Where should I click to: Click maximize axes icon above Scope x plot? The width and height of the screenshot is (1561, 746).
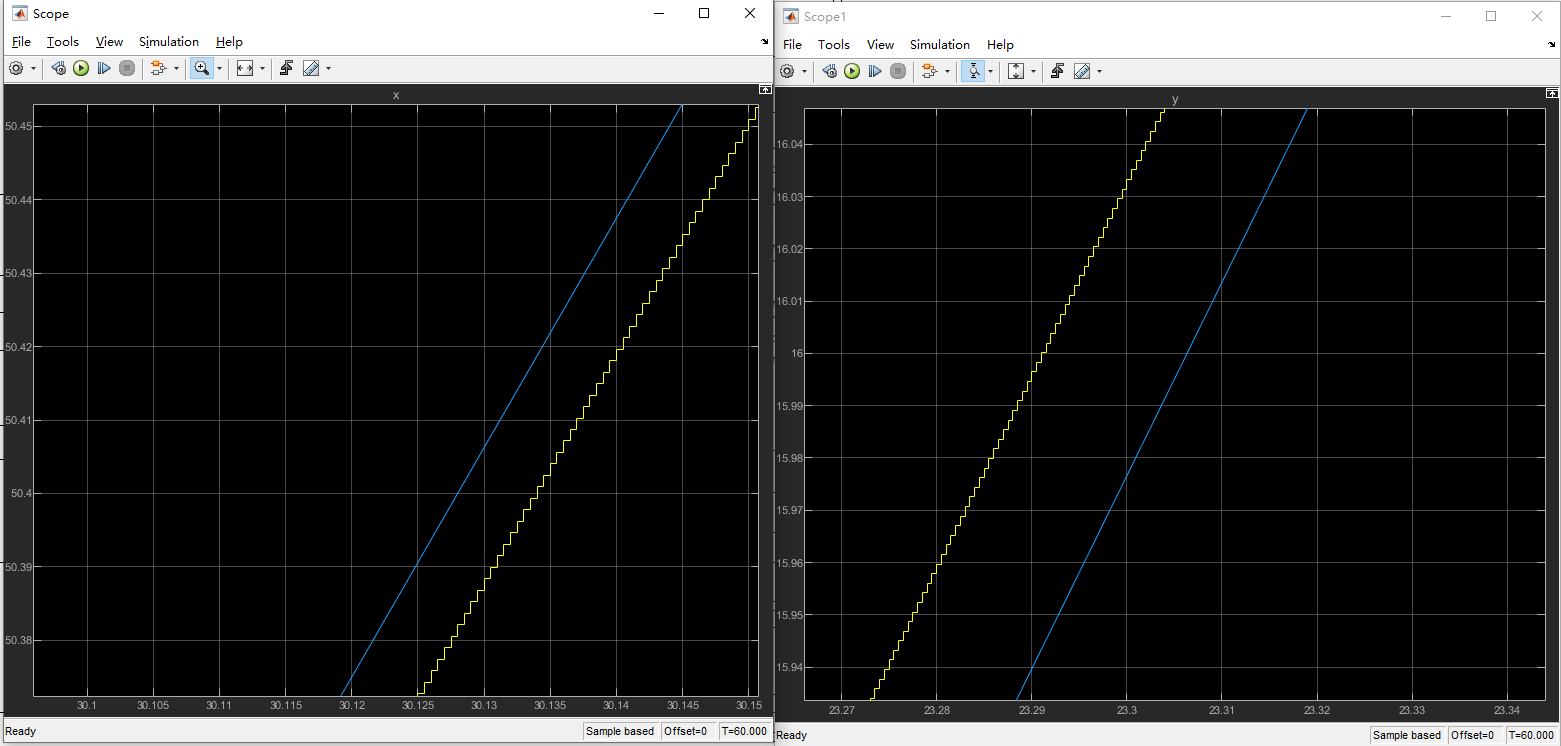coord(765,90)
